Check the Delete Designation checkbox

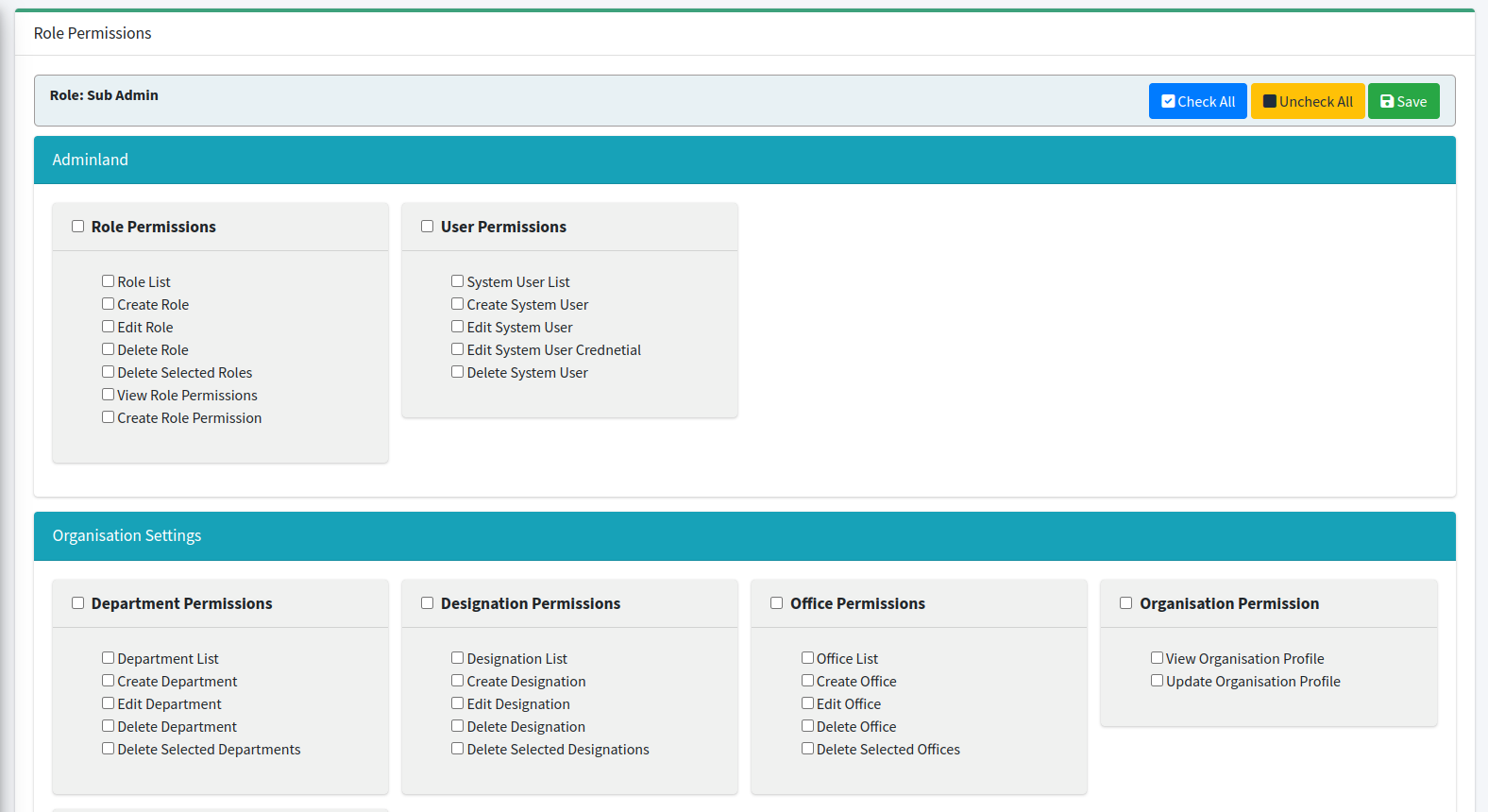pyautogui.click(x=458, y=726)
